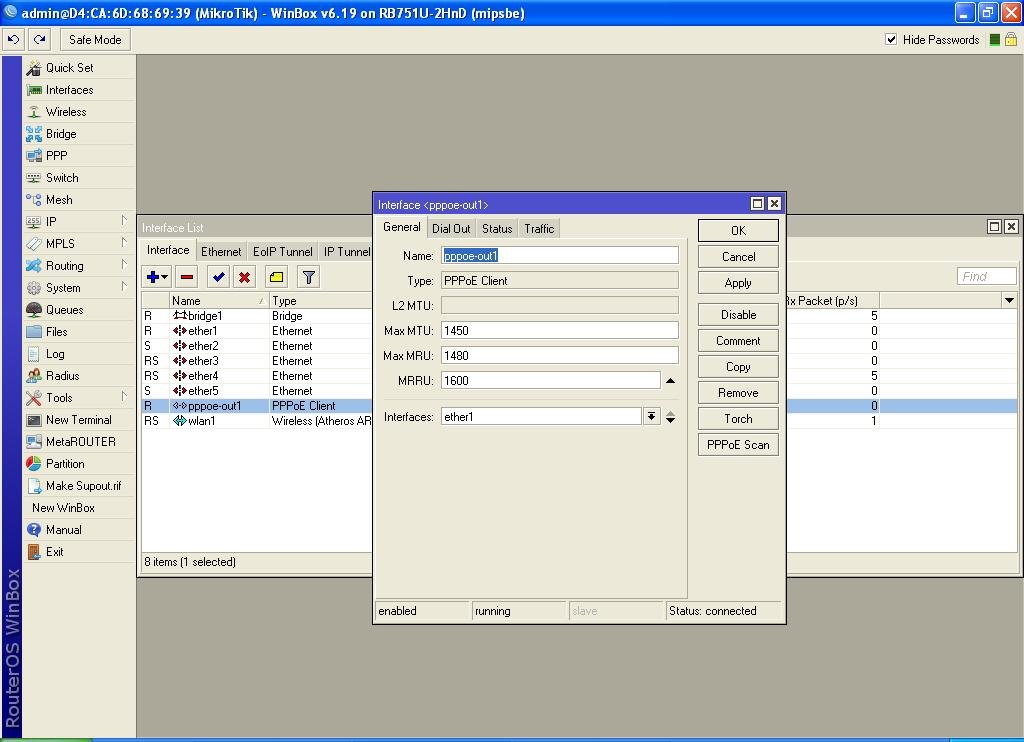Open the Switch section
1024x742 pixels.
point(79,178)
